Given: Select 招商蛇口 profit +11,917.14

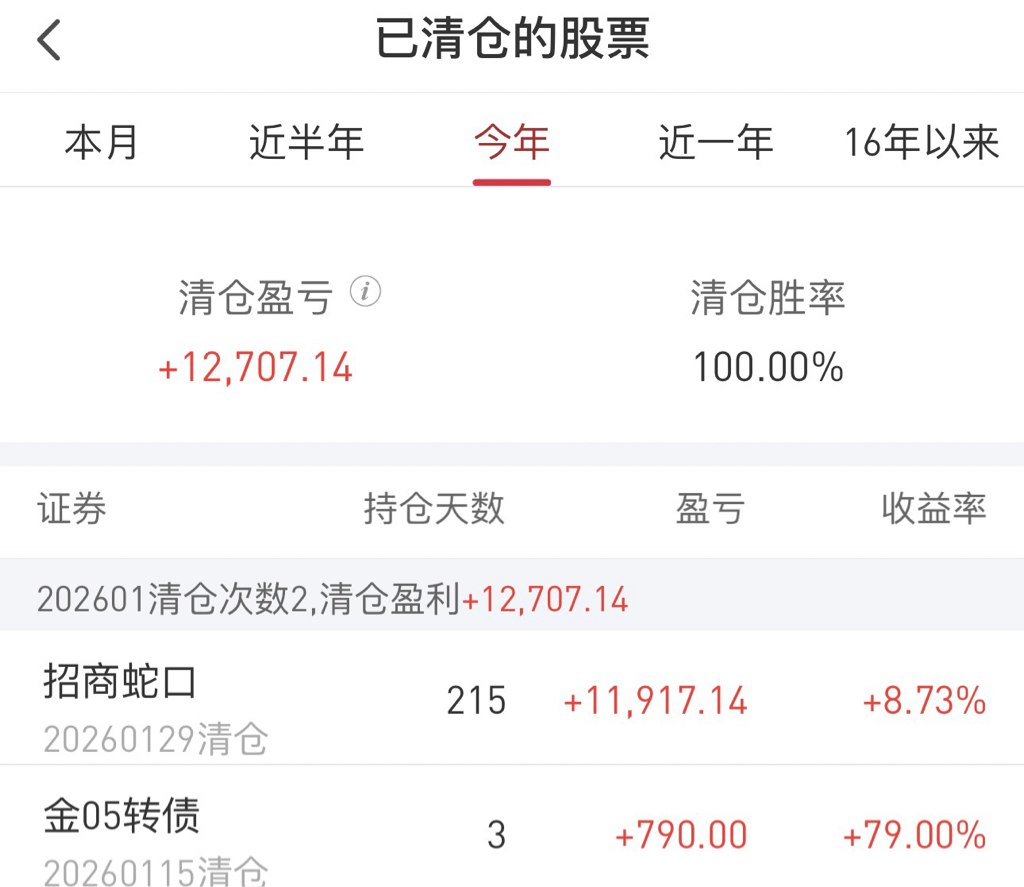Looking at the screenshot, I should (x=655, y=701).
